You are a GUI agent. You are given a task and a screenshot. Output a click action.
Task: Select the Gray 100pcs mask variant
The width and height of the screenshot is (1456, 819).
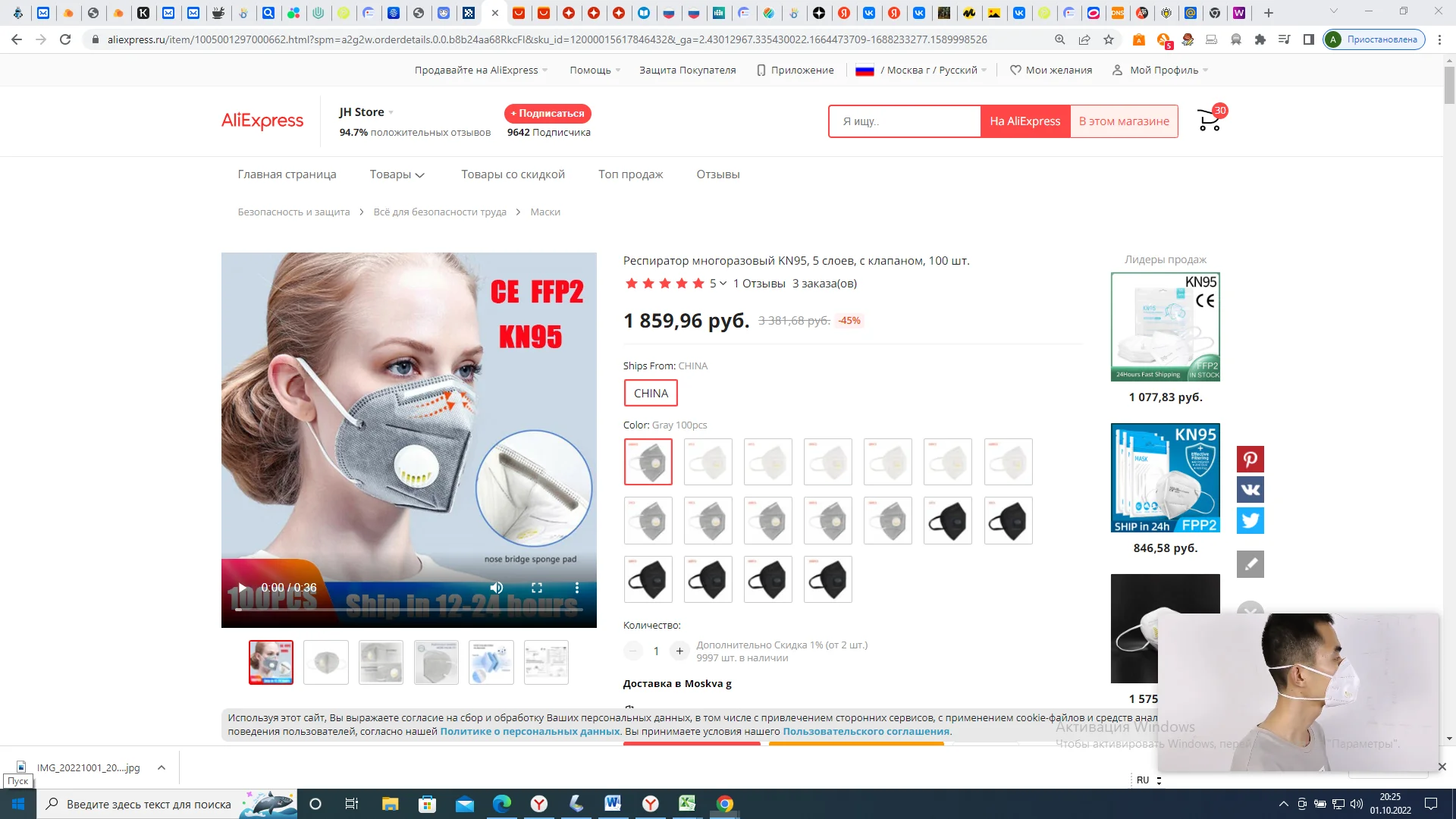point(648,462)
